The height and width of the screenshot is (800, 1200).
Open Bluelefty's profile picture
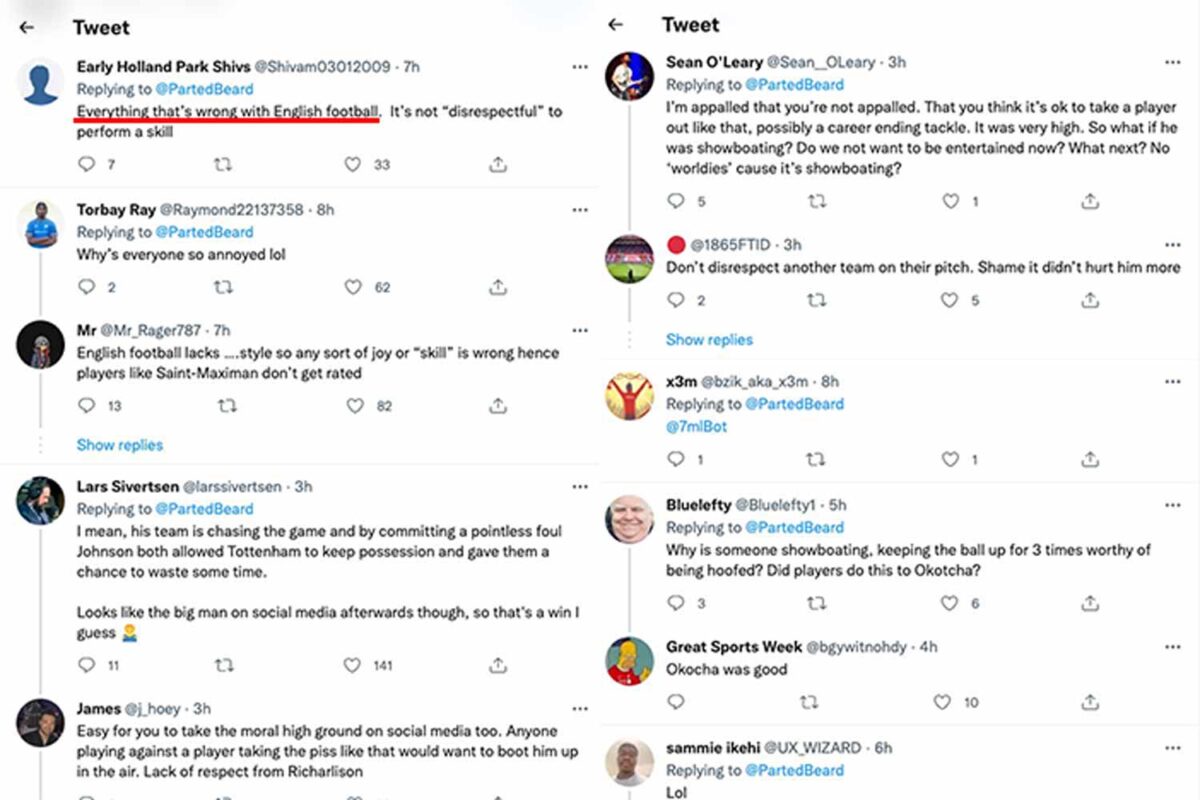click(630, 520)
